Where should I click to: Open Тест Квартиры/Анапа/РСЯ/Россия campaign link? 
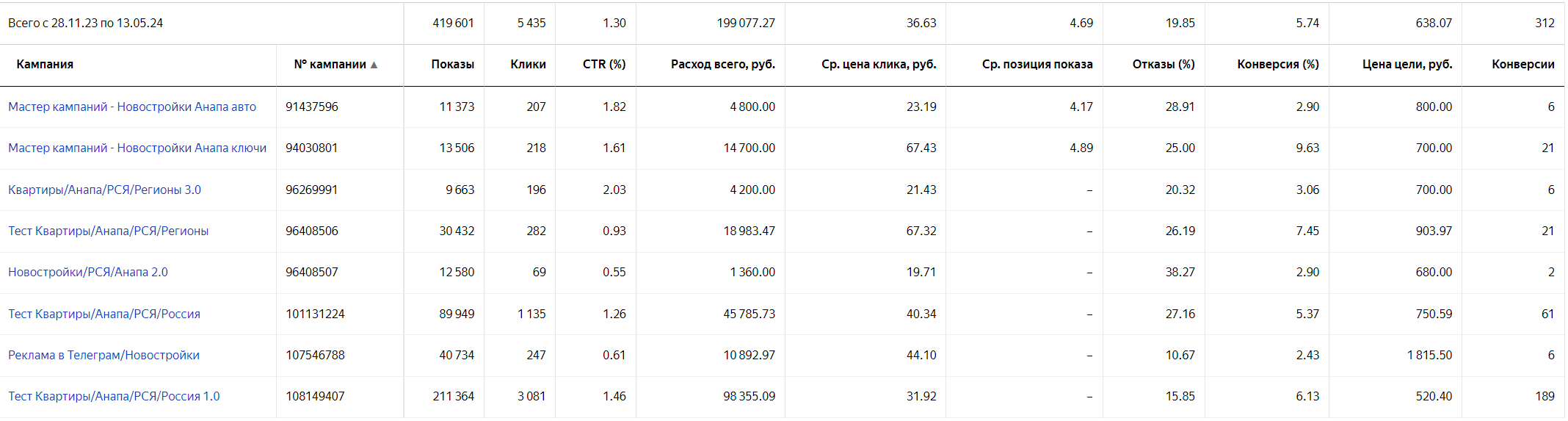coord(104,314)
